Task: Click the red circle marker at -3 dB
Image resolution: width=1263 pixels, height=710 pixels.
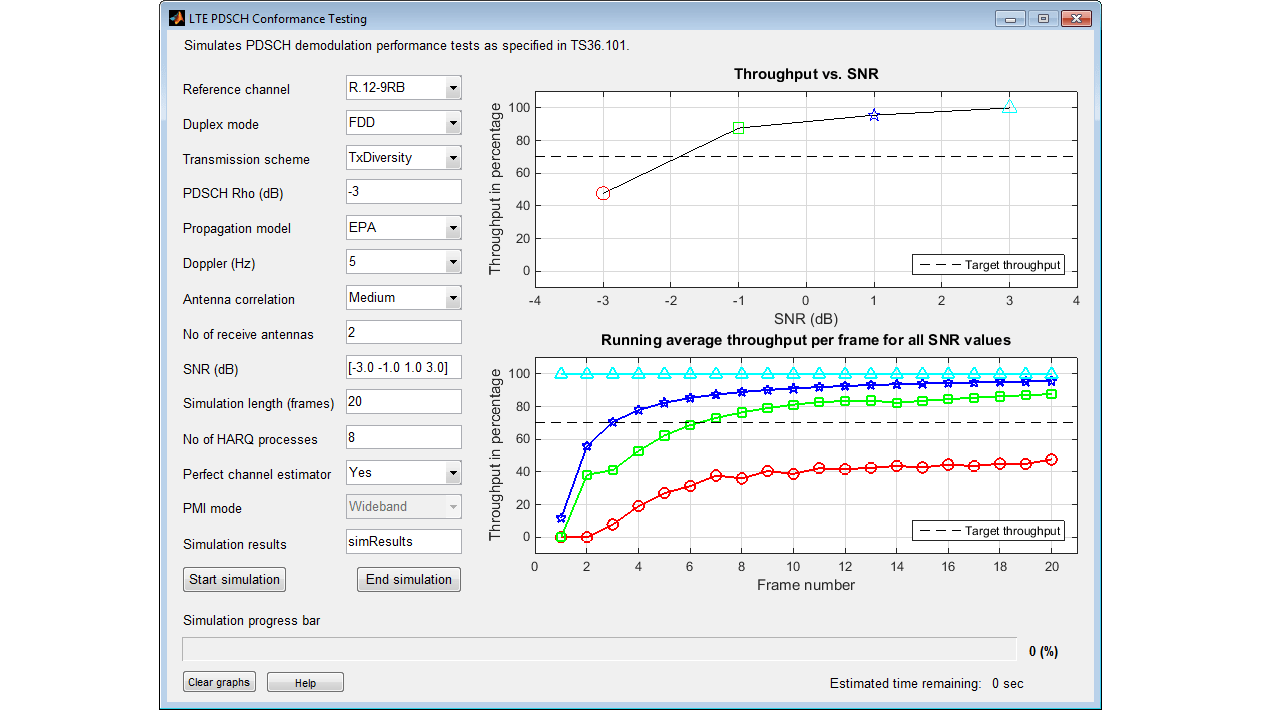Action: coord(603,193)
